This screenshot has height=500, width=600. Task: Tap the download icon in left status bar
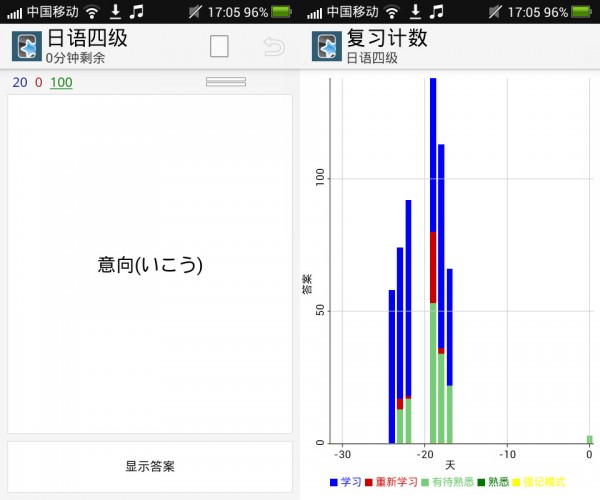coord(115,12)
